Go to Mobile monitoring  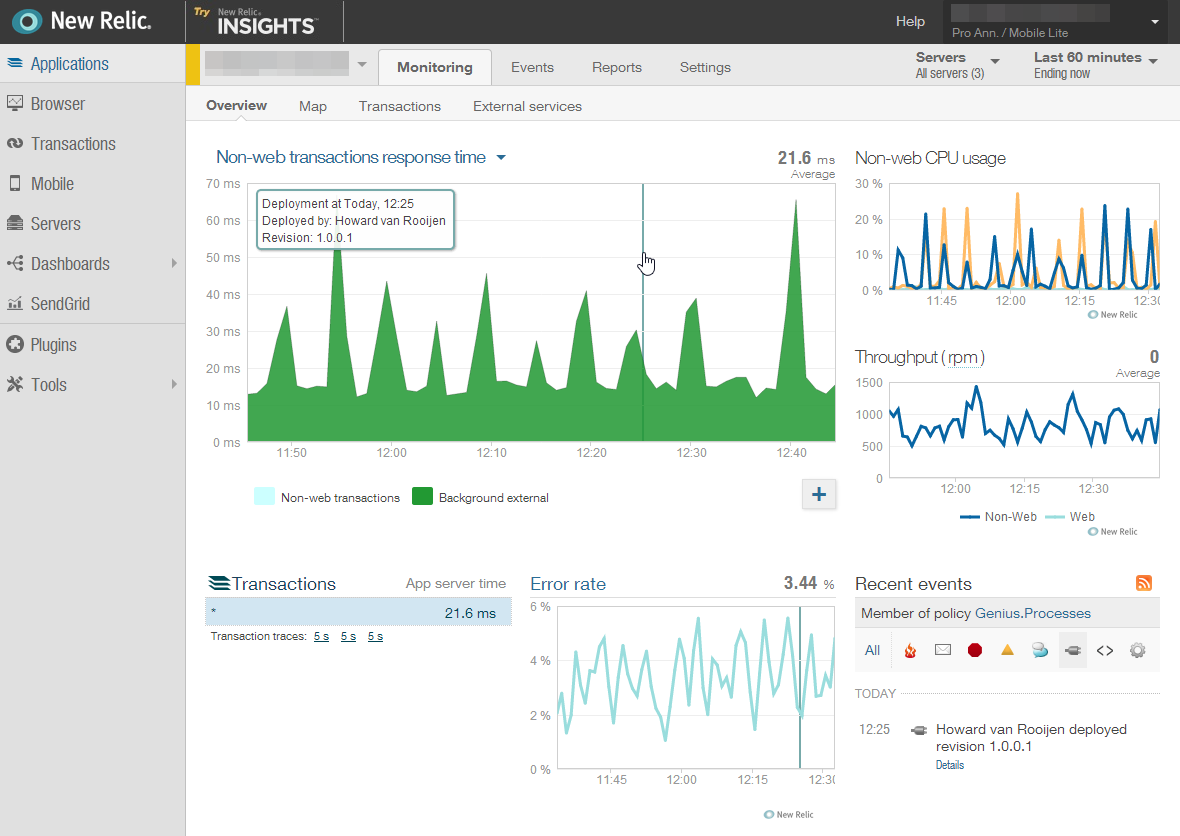92,184
